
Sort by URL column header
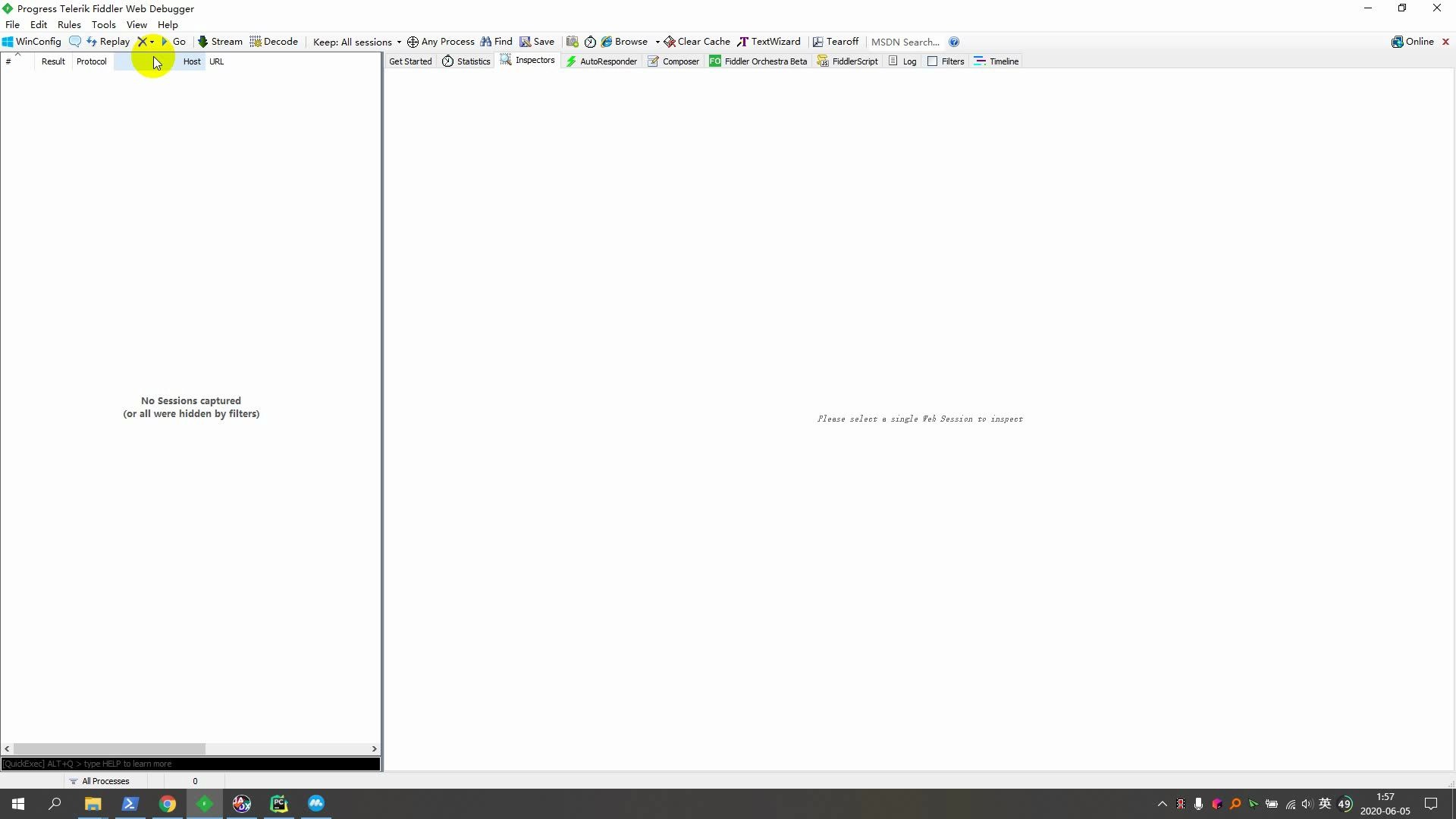[x=217, y=61]
